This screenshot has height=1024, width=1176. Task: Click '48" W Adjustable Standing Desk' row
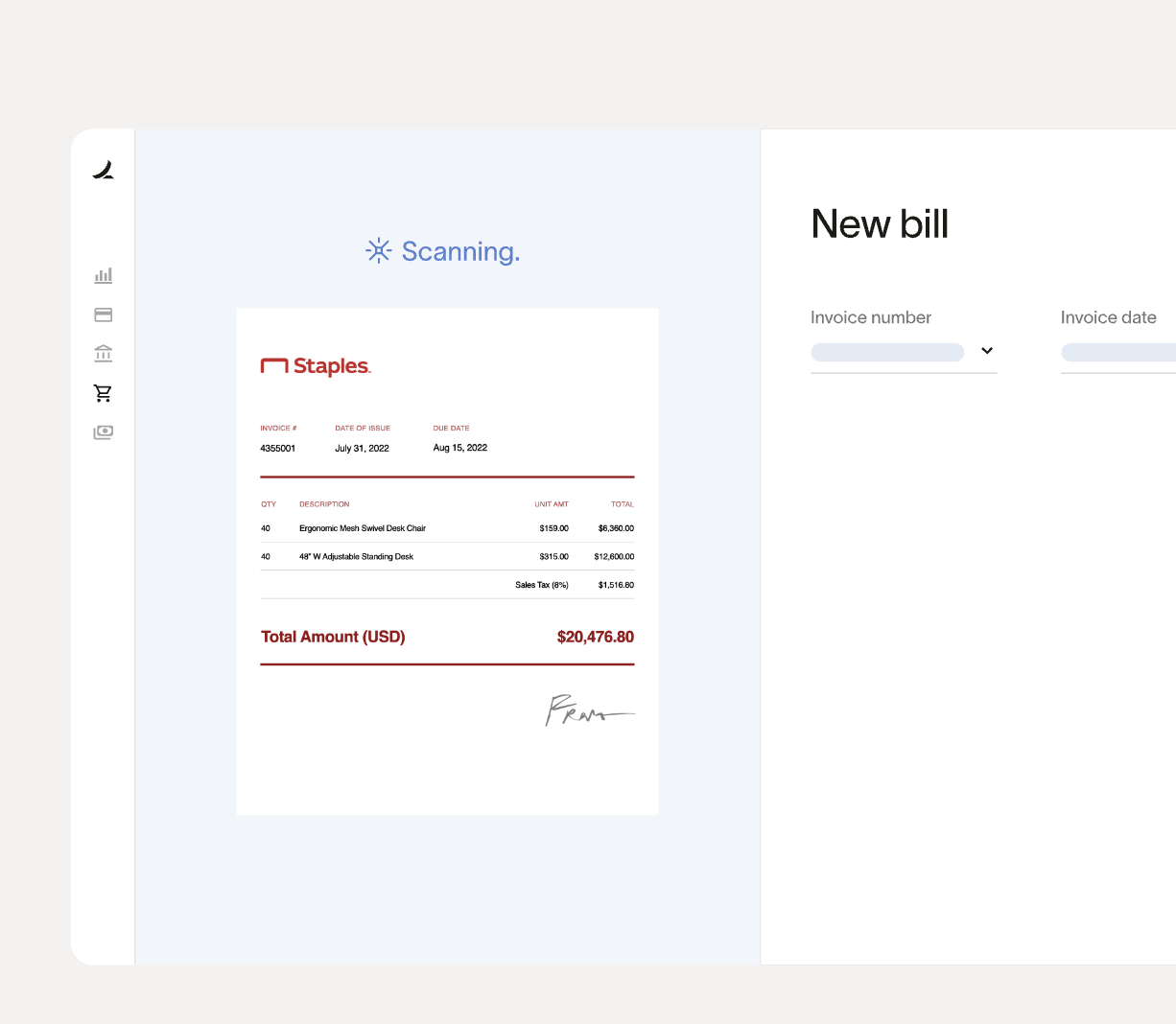tap(447, 556)
